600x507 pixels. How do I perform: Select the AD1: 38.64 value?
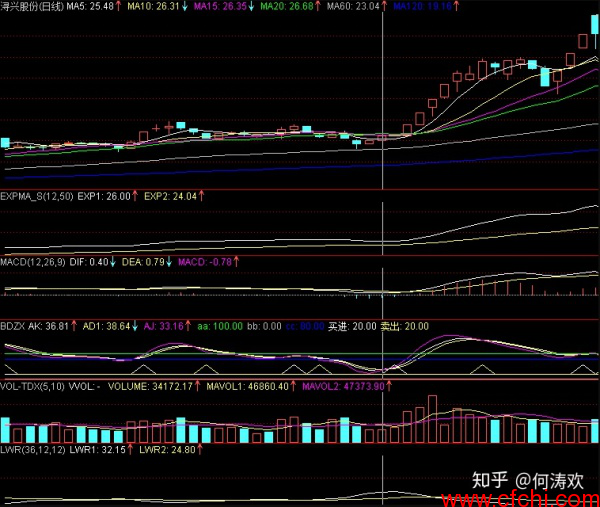(107, 326)
